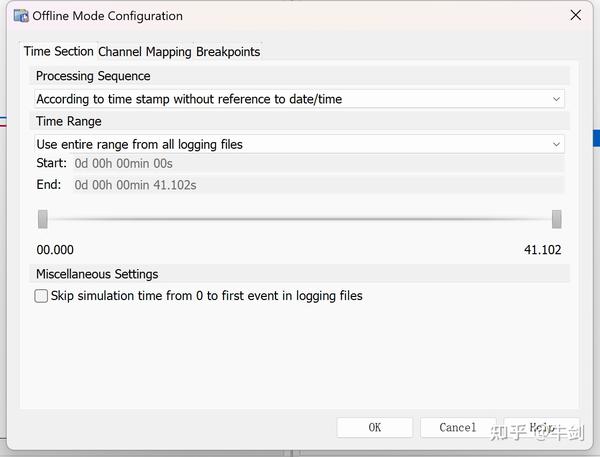Click the Processing Sequence dropdown arrow
The height and width of the screenshot is (457, 600).
click(x=556, y=100)
